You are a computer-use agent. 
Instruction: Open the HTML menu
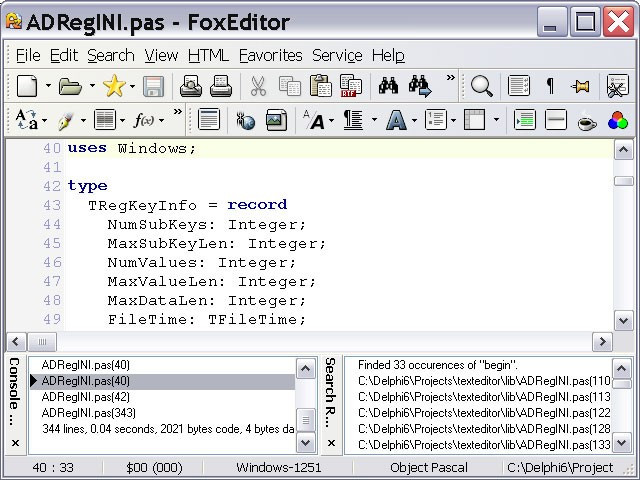click(208, 55)
